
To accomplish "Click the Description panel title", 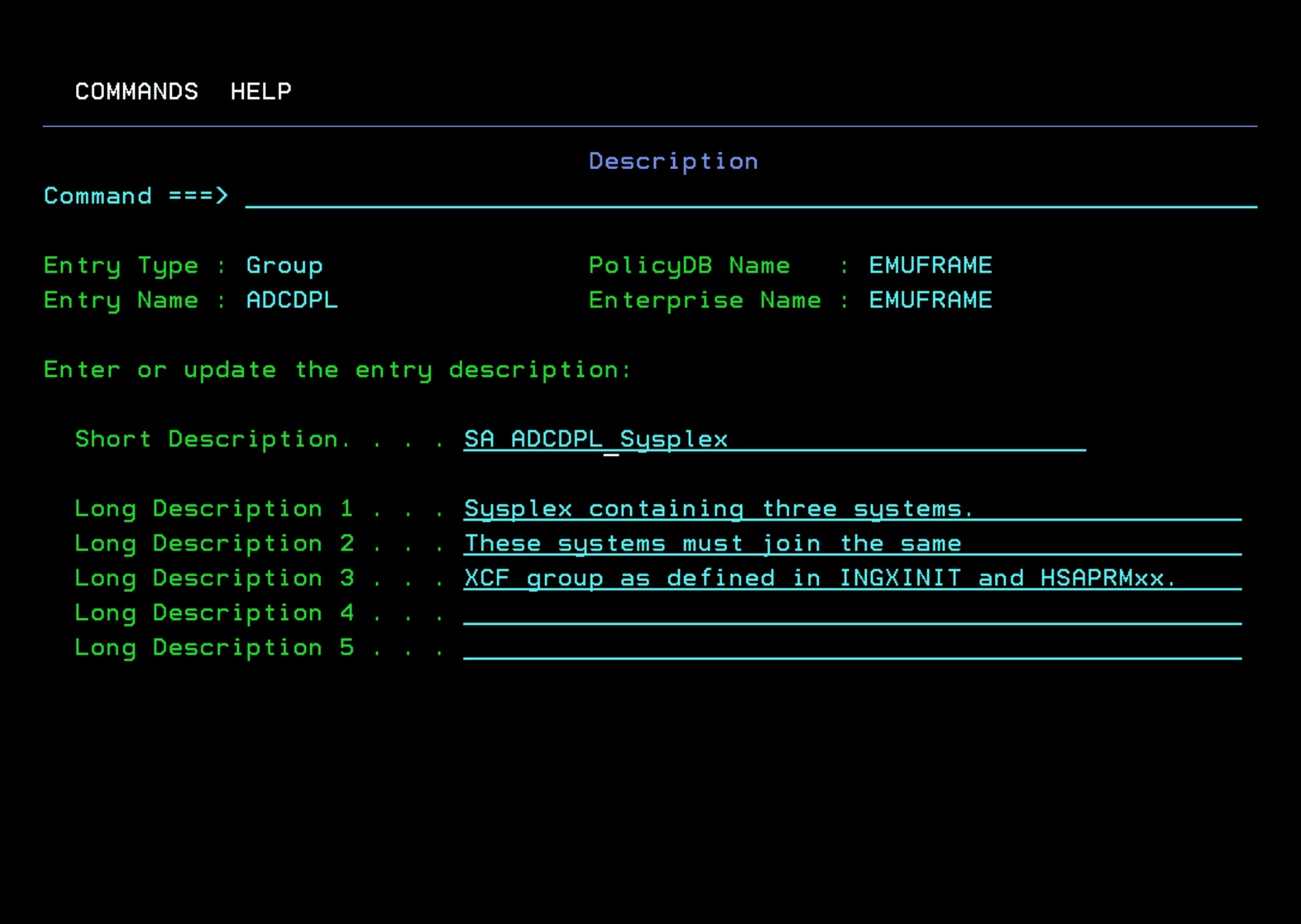I will point(673,161).
